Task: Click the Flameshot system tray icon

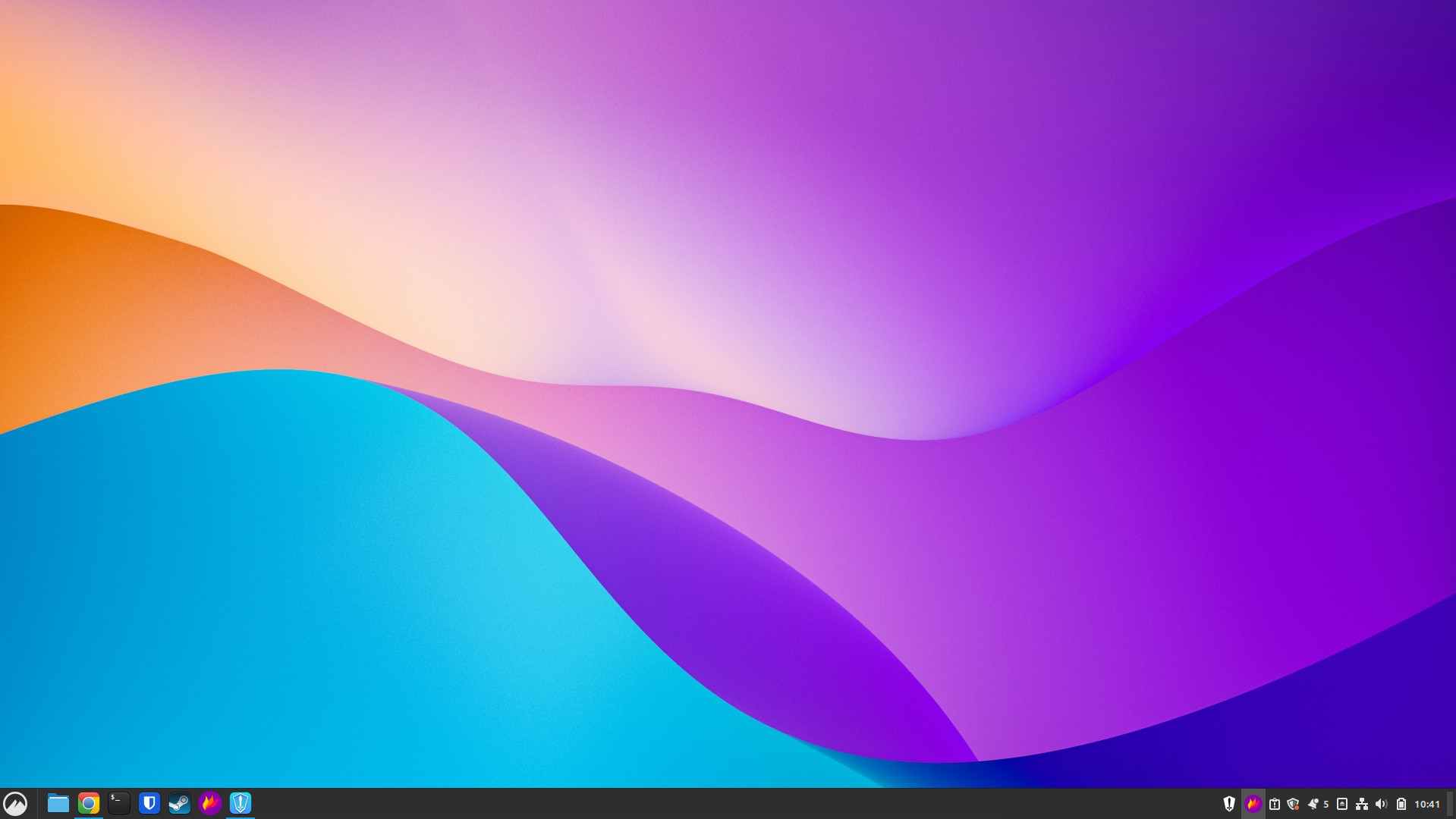Action: 1253,804
